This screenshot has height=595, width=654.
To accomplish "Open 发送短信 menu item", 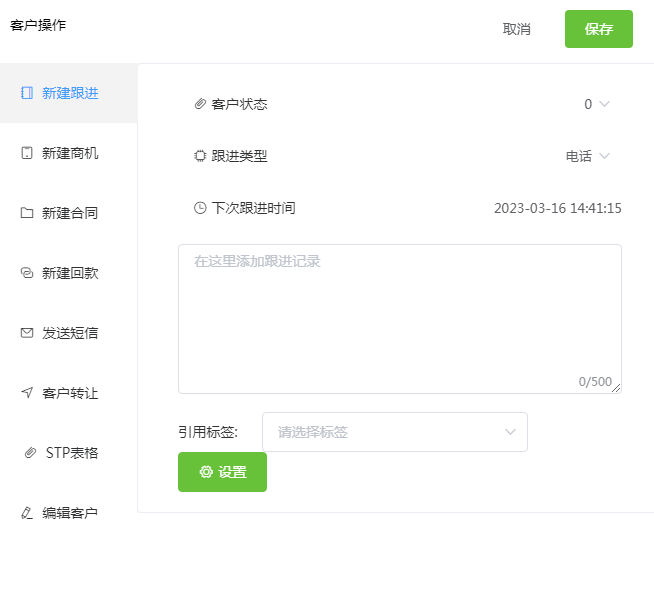I will point(69,333).
